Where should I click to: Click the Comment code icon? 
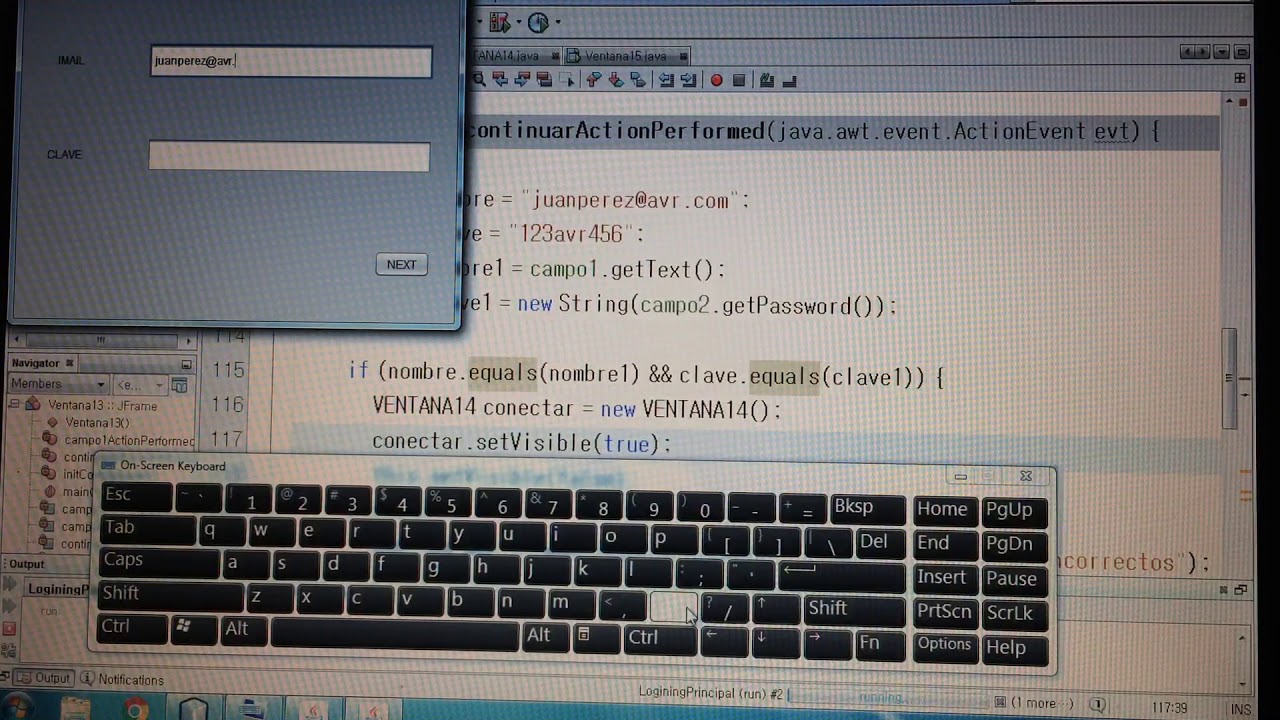[x=766, y=80]
